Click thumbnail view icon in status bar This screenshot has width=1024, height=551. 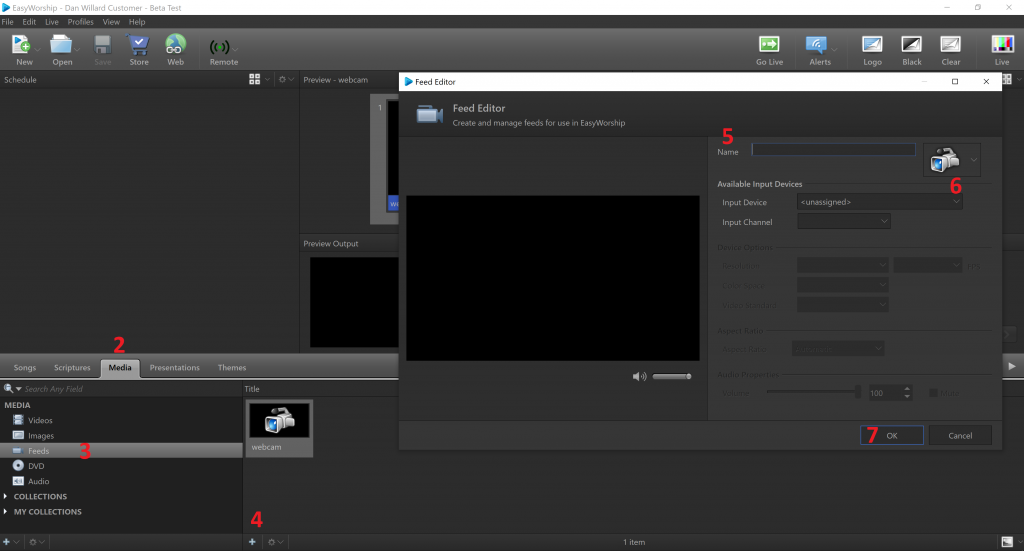point(1007,542)
